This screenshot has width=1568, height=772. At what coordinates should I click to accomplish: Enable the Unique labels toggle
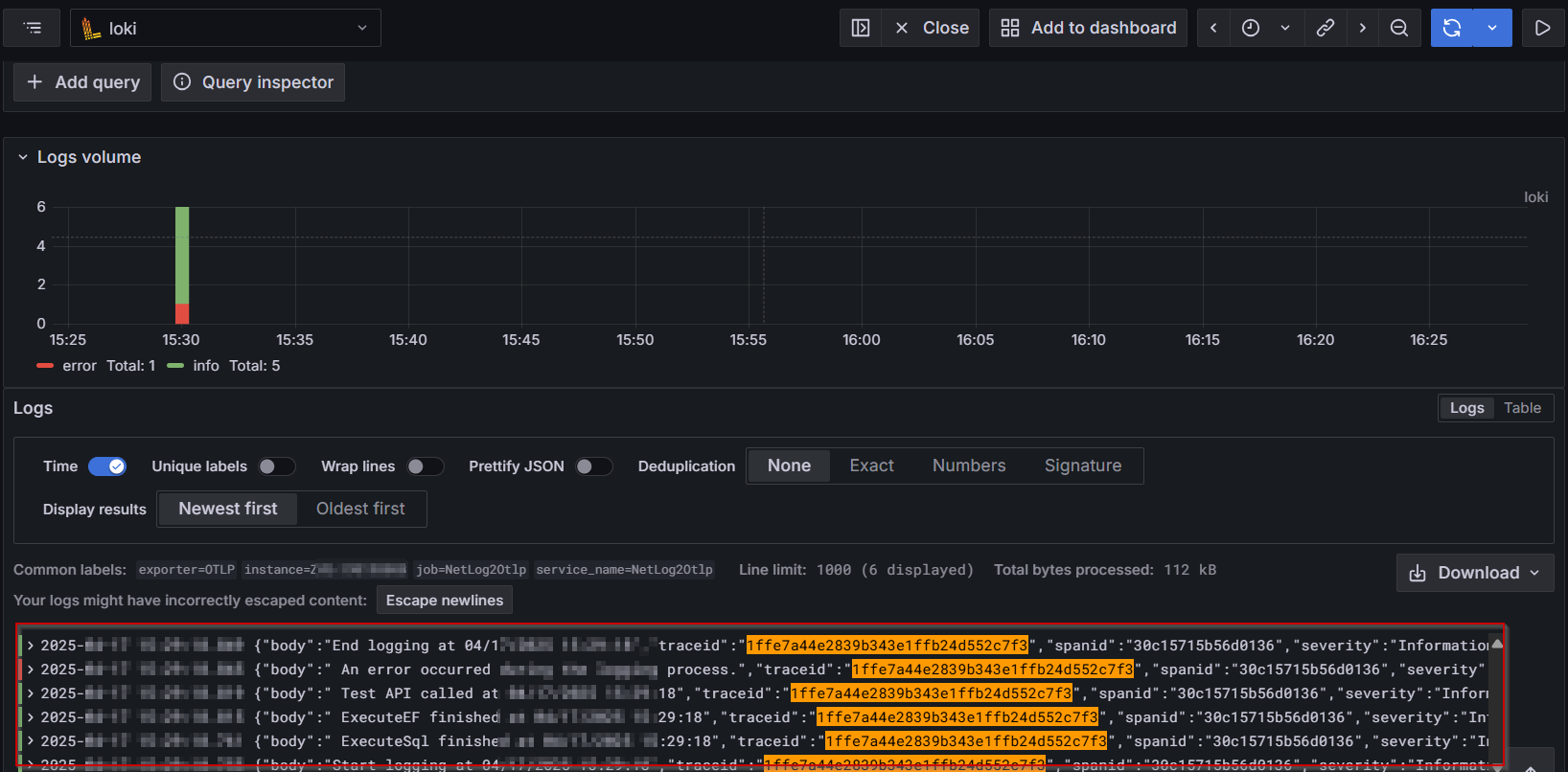(276, 466)
